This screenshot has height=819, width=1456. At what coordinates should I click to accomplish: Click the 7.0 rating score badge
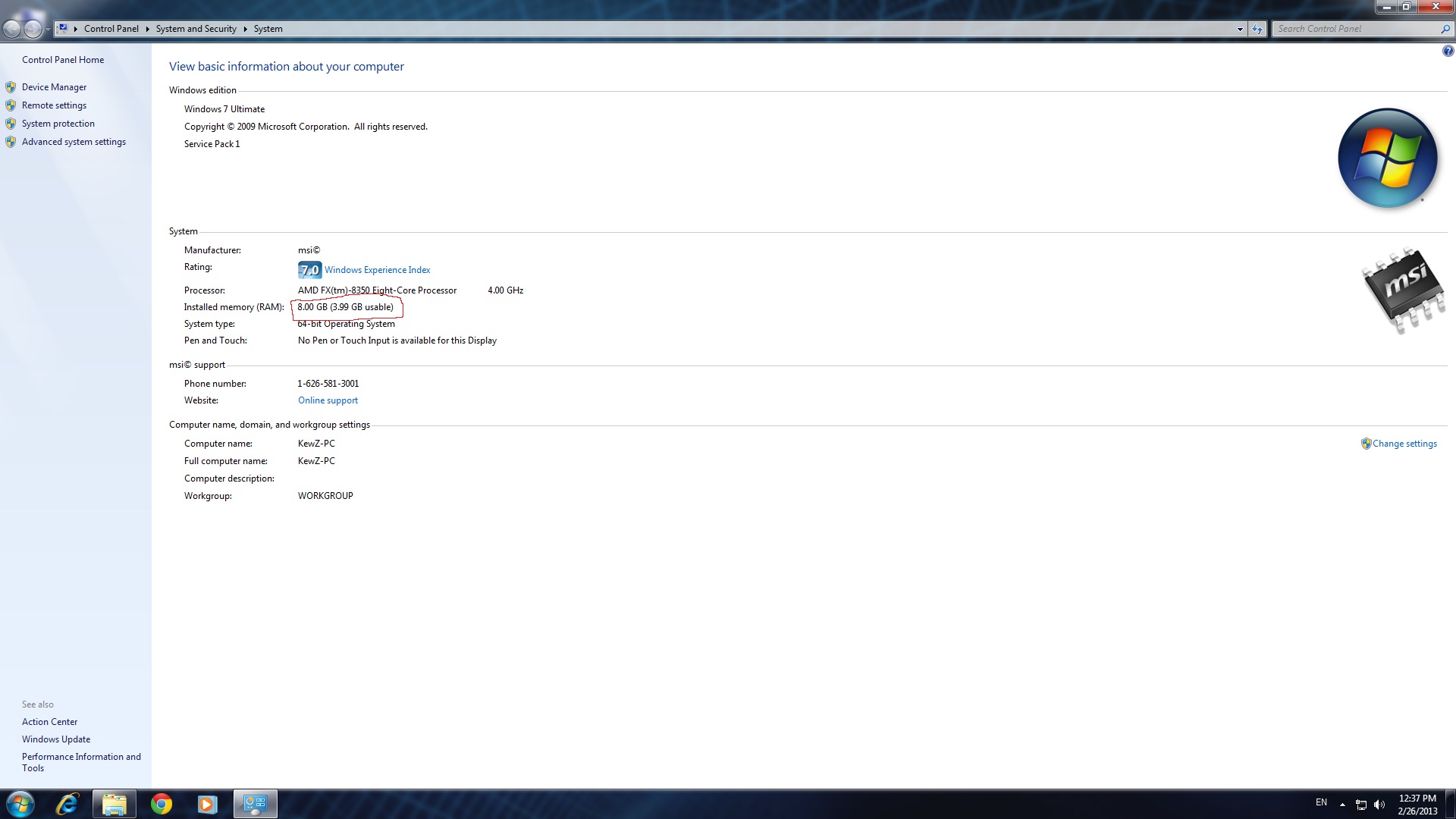pyautogui.click(x=309, y=270)
